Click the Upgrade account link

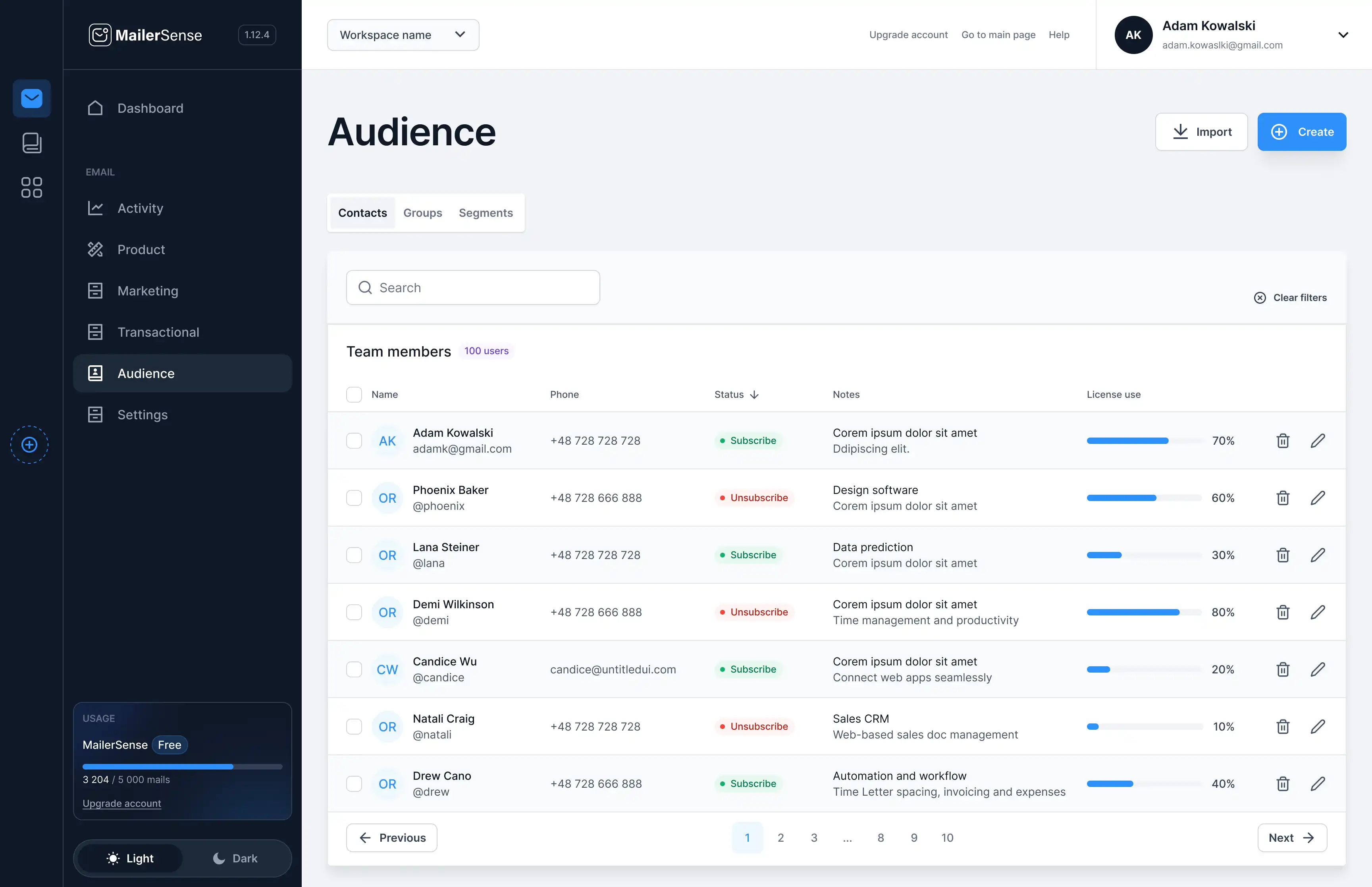point(908,34)
